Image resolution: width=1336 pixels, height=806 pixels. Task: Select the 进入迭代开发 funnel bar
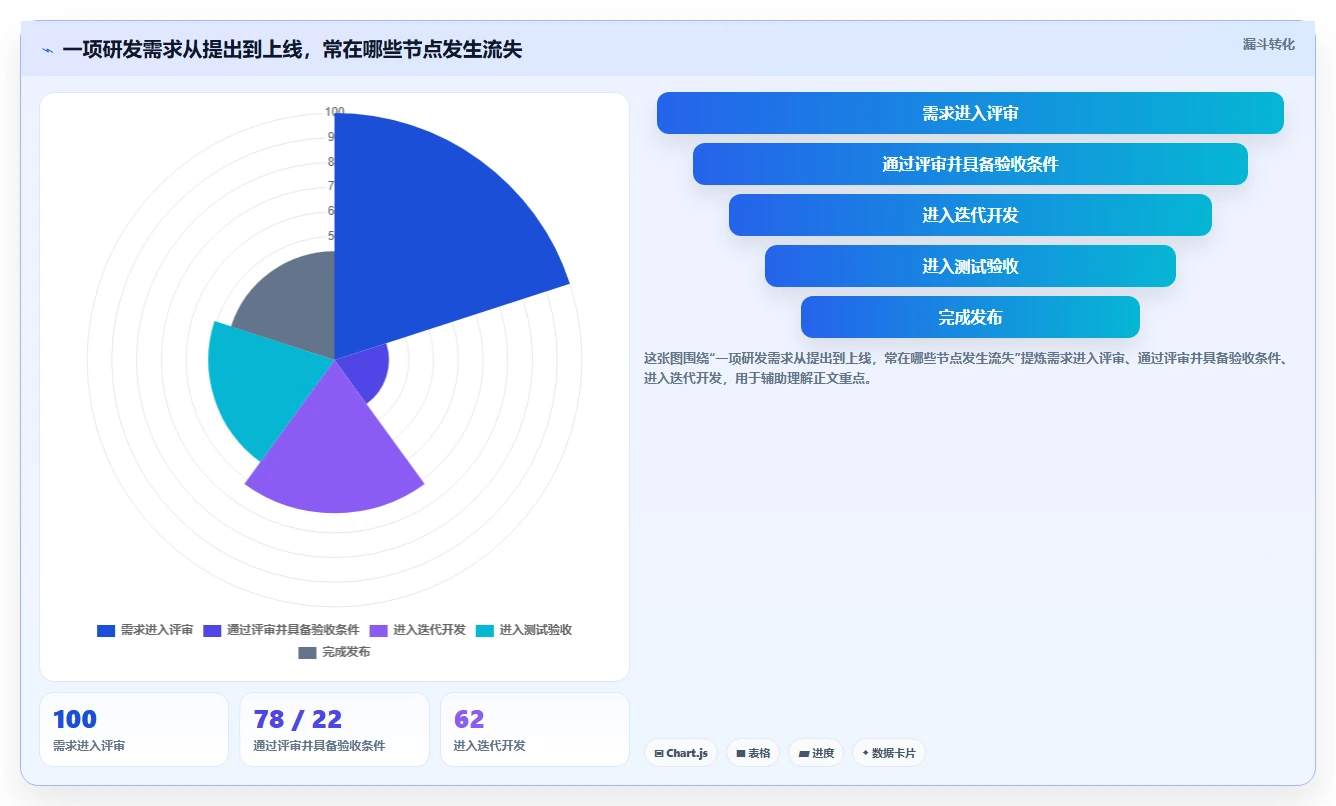tap(970, 215)
